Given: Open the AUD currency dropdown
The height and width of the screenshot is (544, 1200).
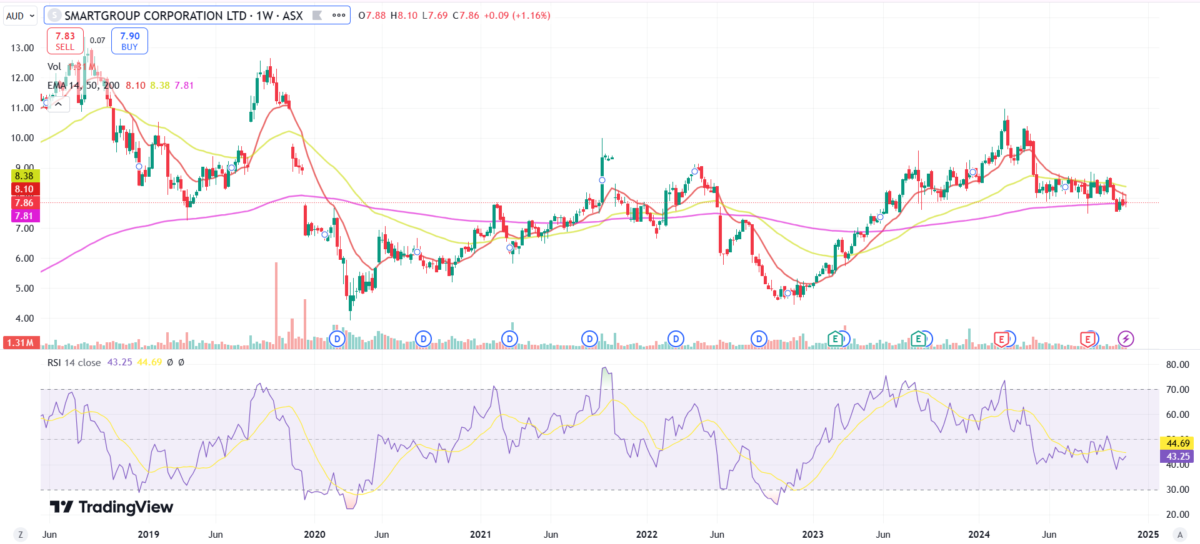Looking at the screenshot, I should pos(20,16).
